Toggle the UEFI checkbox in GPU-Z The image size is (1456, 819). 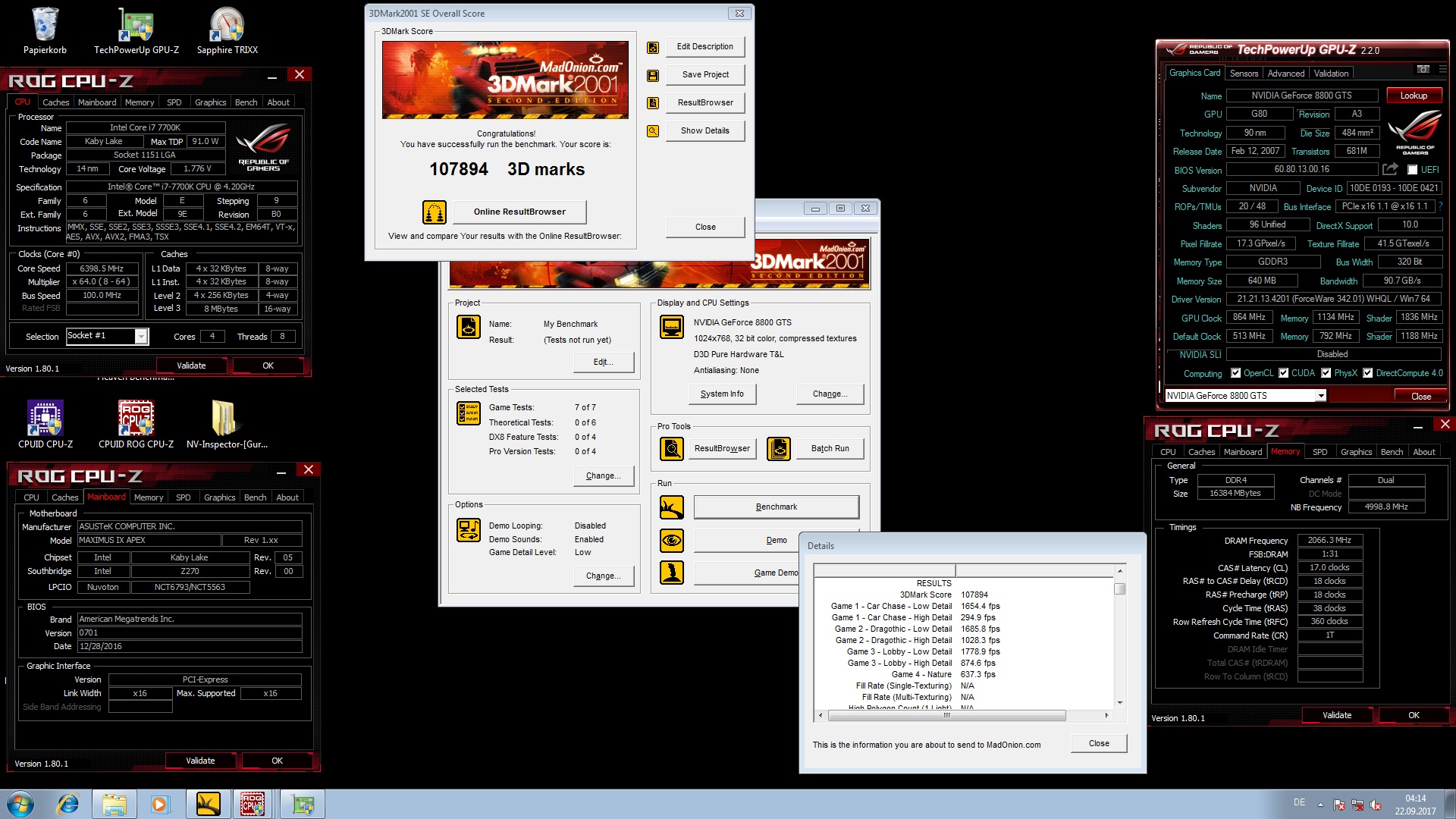[x=1412, y=170]
